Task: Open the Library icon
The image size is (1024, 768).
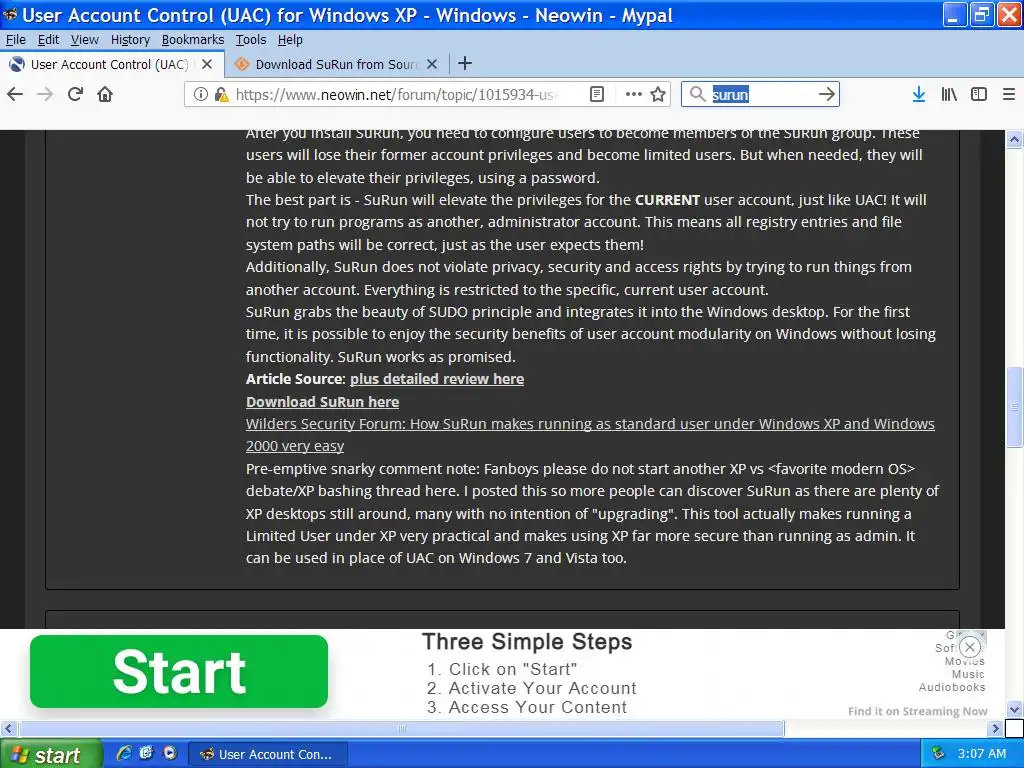Action: [949, 95]
